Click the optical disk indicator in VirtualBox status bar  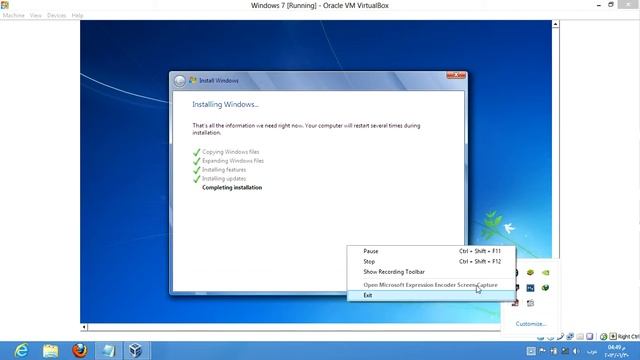[x=551, y=337]
